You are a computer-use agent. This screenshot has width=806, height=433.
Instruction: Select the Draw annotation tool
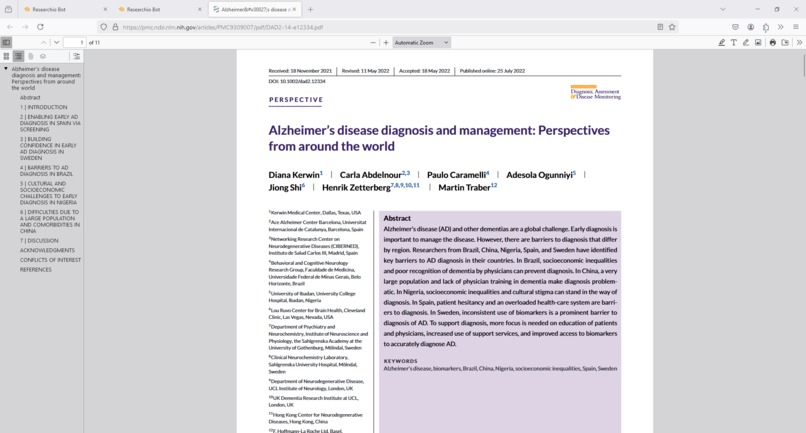(746, 43)
